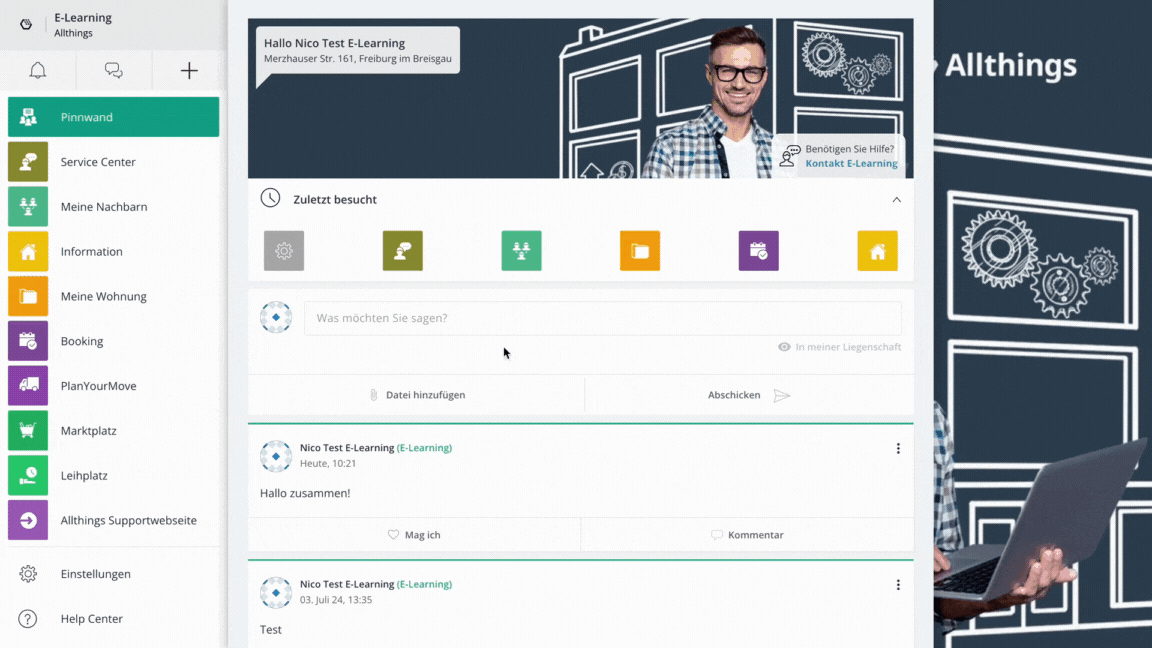Click the plus icon to create new
The height and width of the screenshot is (648, 1152).
[189, 71]
